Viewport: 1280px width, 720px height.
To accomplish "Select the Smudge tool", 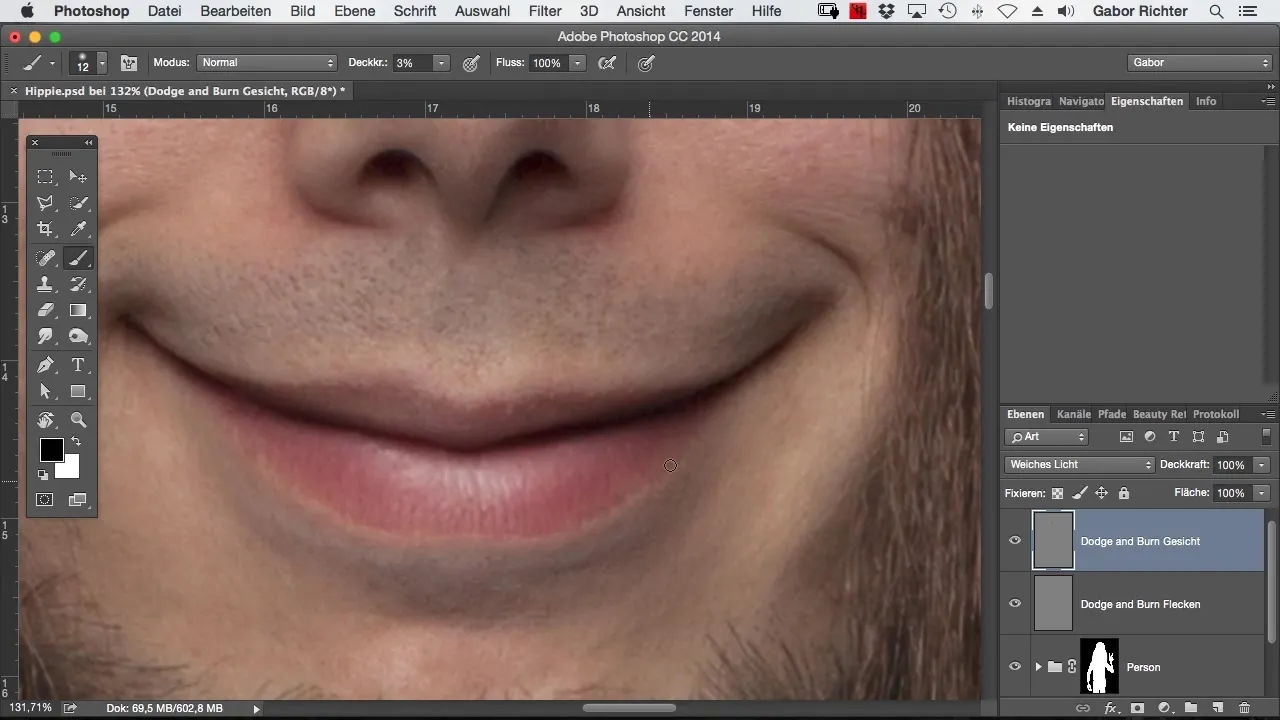I will pyautogui.click(x=46, y=336).
